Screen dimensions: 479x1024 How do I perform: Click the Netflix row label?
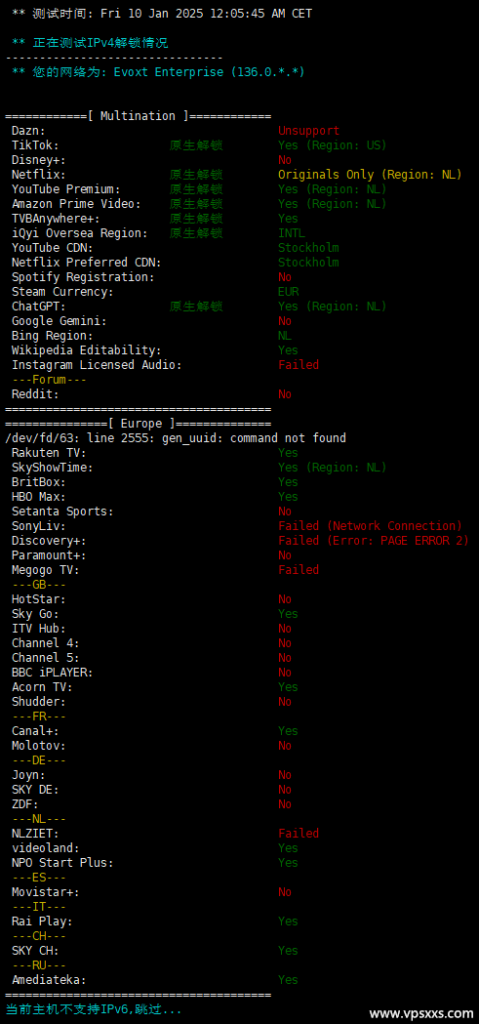point(35,174)
